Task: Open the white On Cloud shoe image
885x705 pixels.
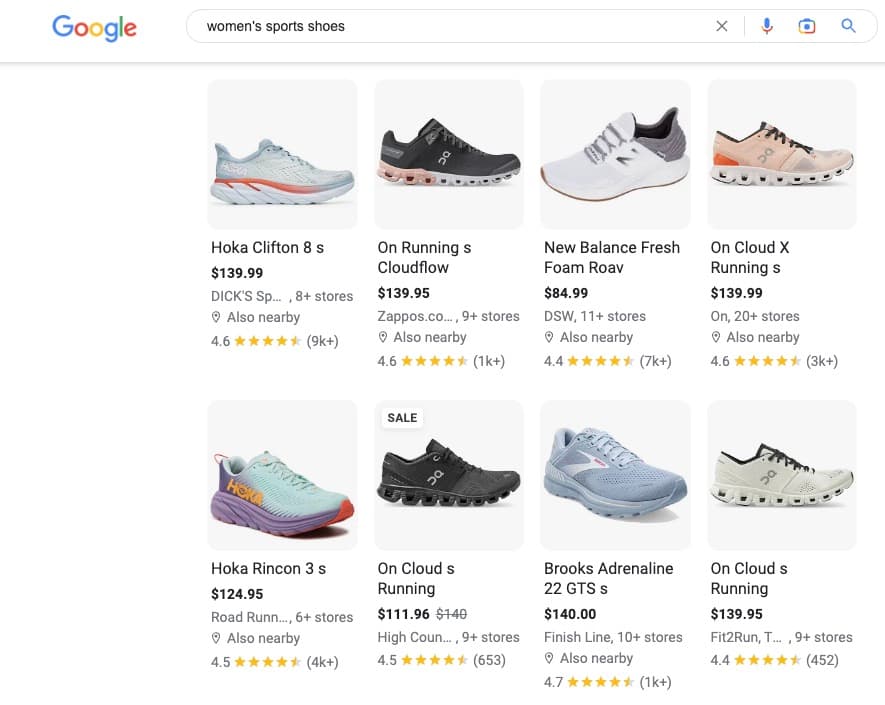Action: 782,475
